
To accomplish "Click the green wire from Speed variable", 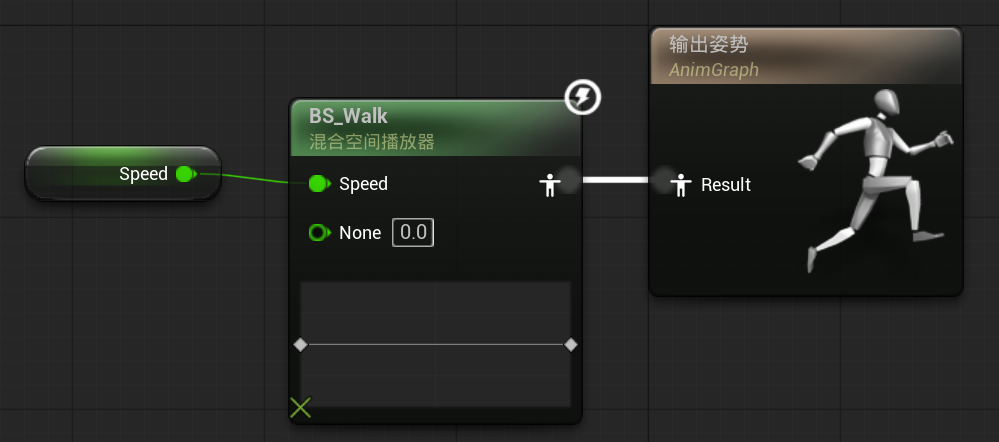I will click(x=250, y=178).
